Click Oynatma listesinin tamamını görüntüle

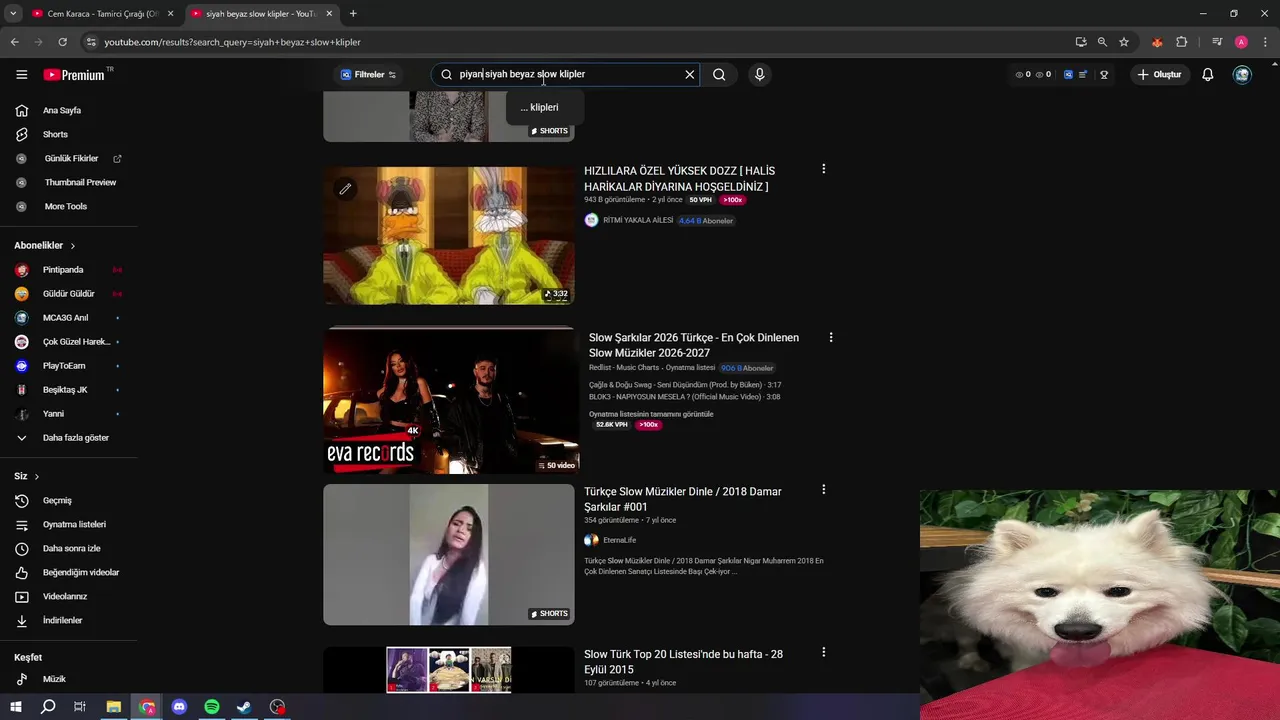click(651, 414)
